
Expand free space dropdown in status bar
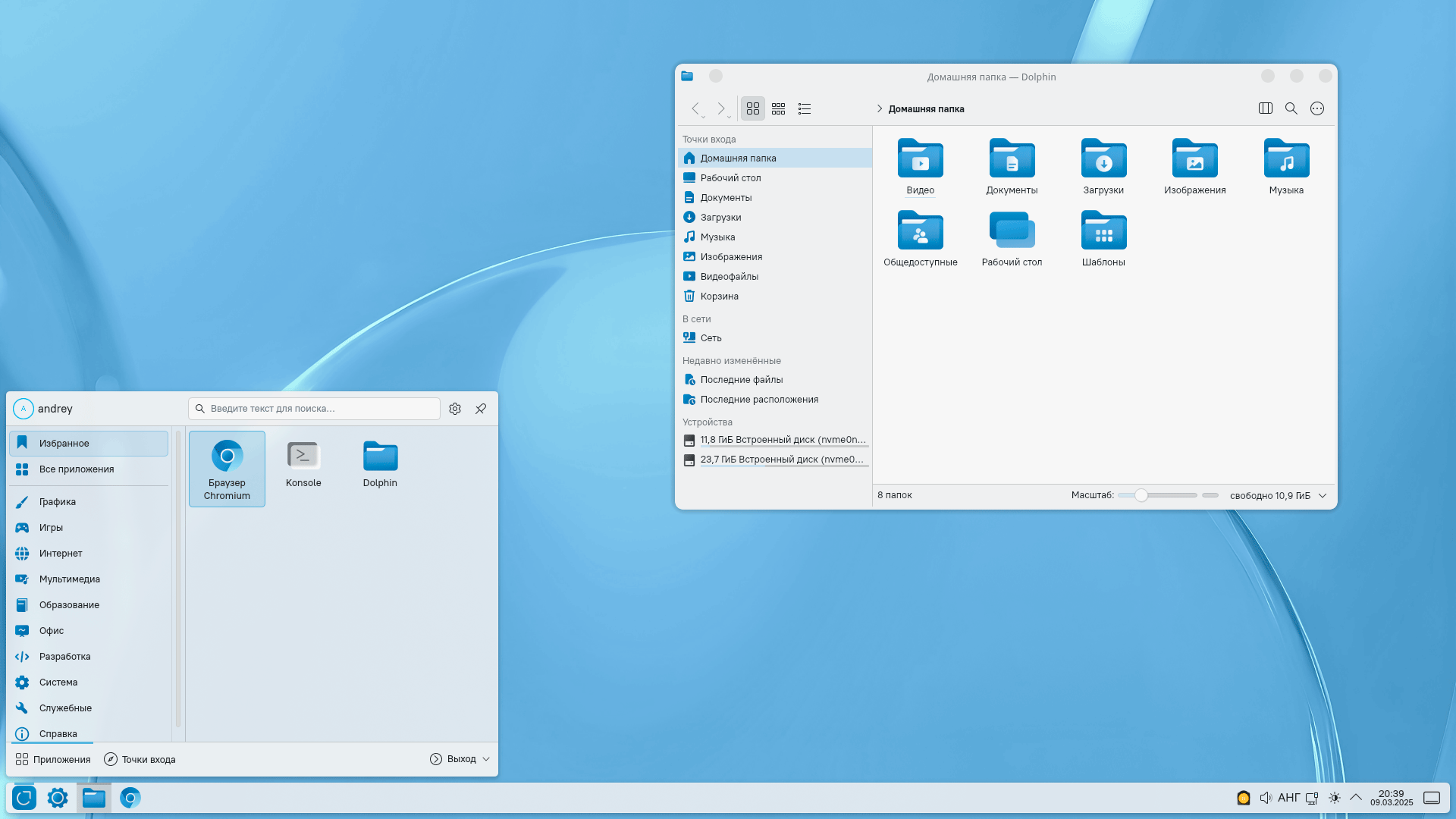[x=1323, y=496]
